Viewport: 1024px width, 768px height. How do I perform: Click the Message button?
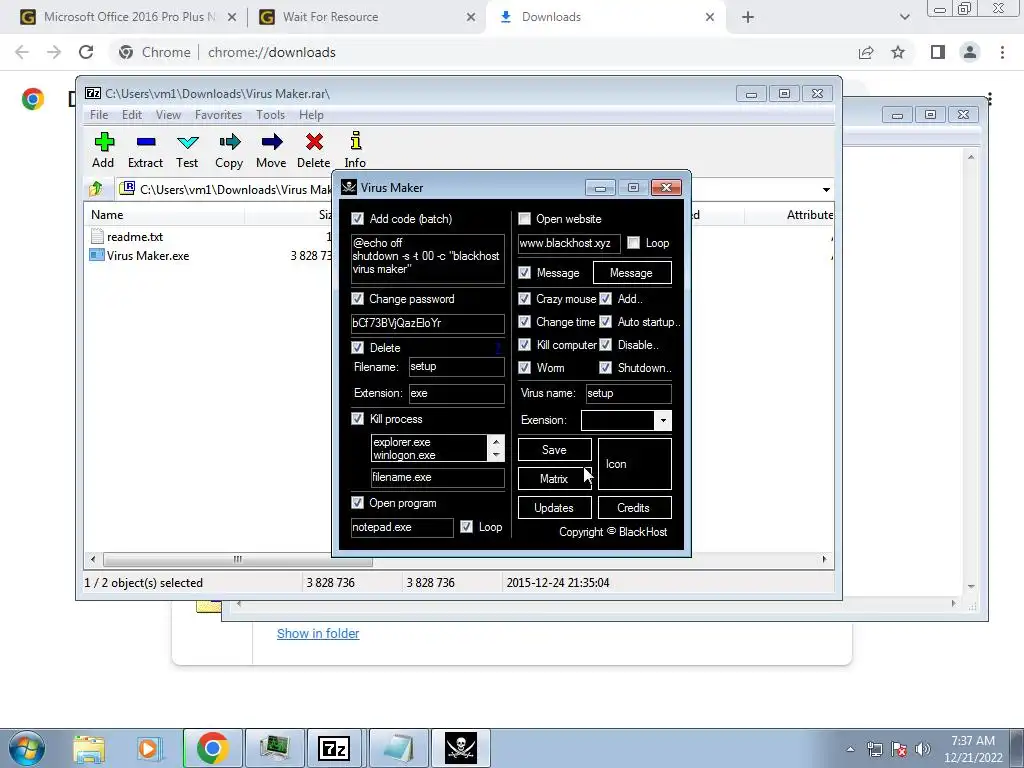click(x=632, y=273)
